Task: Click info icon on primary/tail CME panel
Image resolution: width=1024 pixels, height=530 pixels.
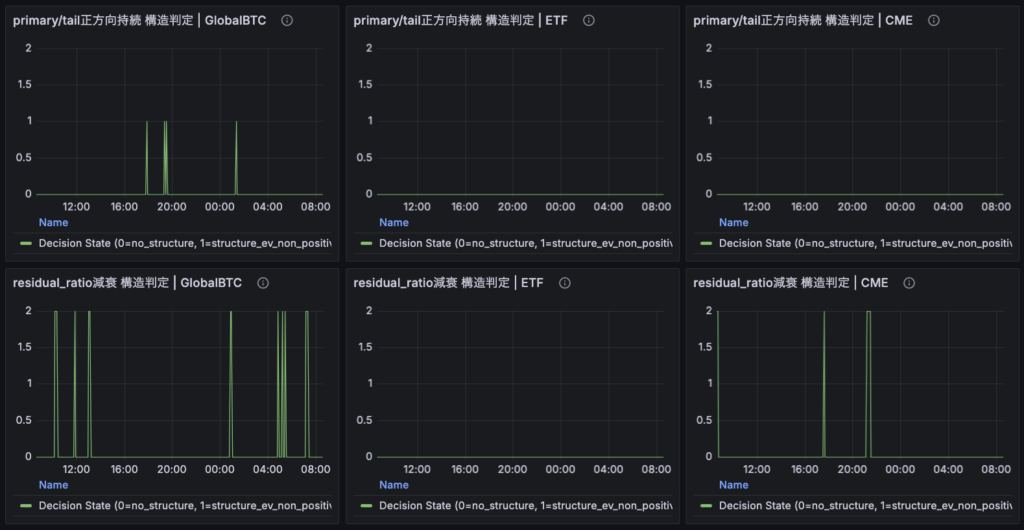Action: (933, 21)
